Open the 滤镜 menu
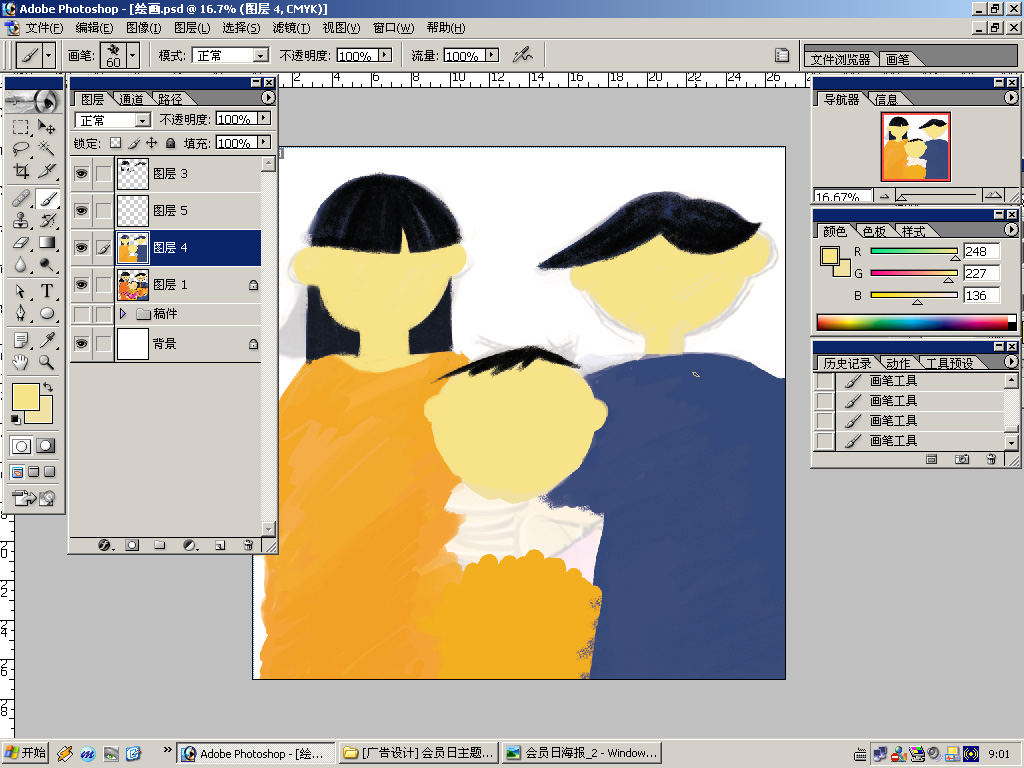This screenshot has width=1024, height=768. (x=291, y=27)
